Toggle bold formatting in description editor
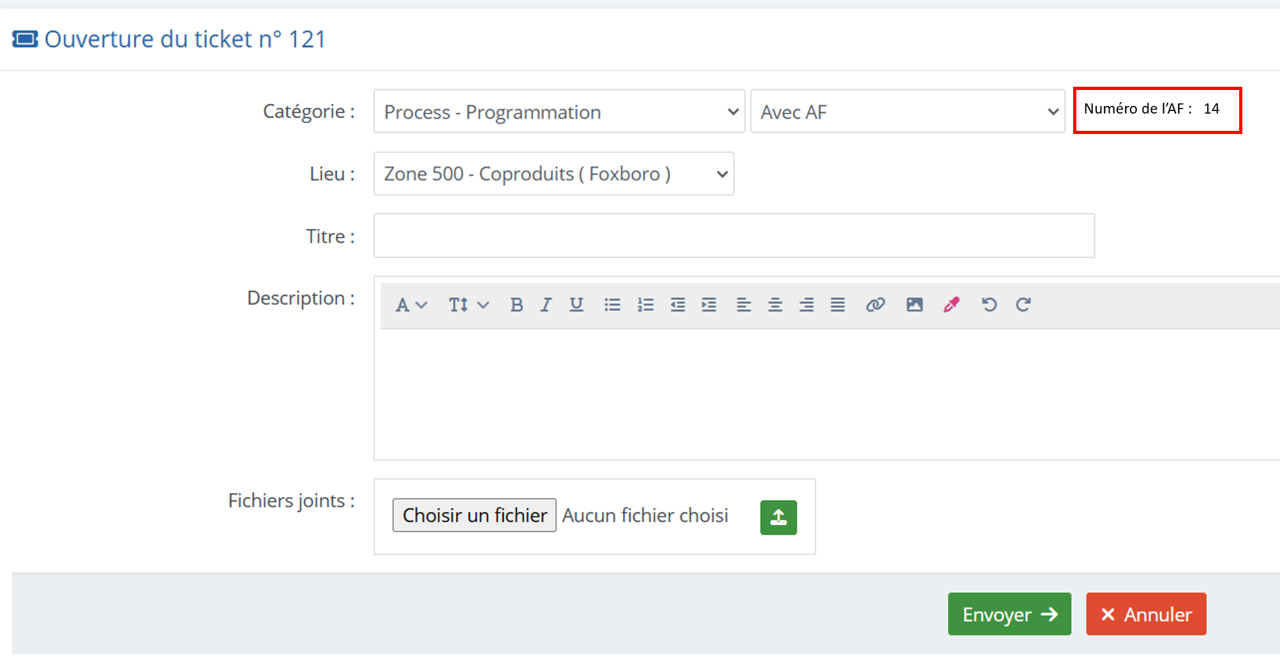 [x=516, y=305]
